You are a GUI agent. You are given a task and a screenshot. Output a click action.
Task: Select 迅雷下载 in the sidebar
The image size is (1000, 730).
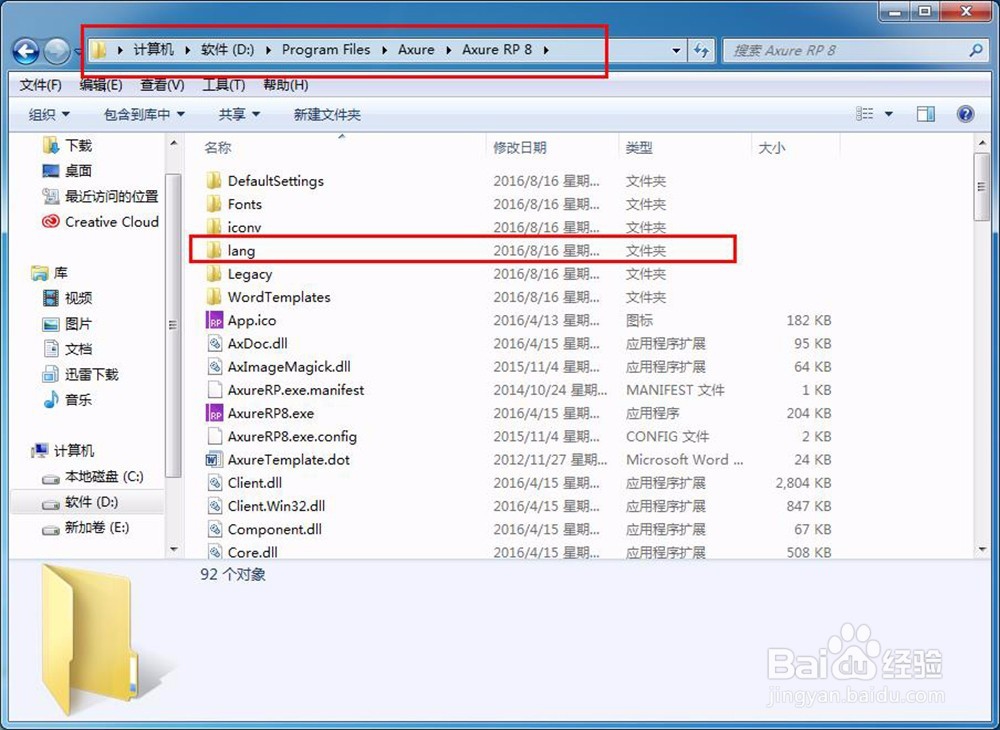click(80, 374)
